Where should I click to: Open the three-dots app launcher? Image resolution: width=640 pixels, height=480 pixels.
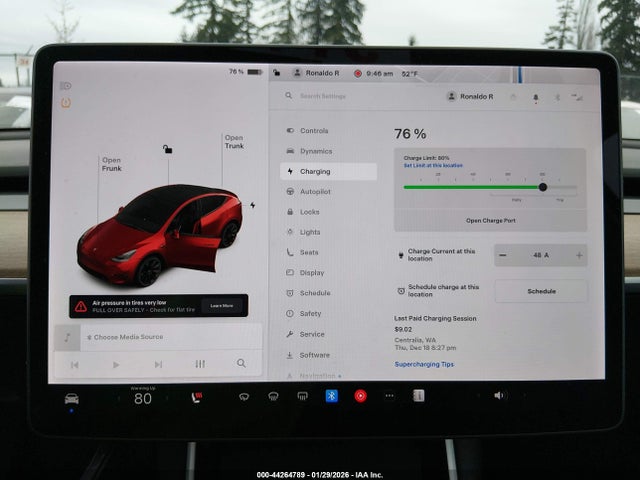(x=389, y=396)
